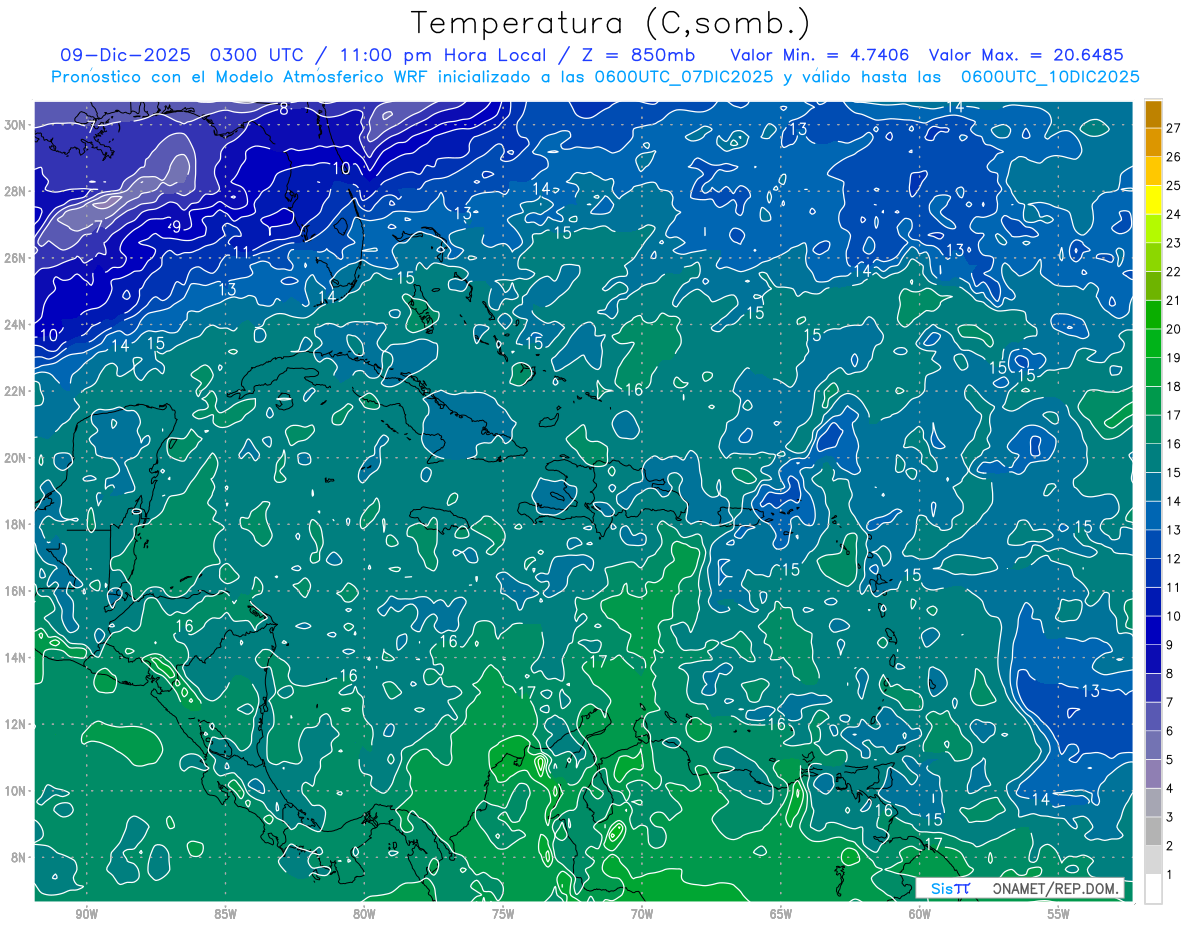Click the colorbar label "20"
Image resolution: width=1200 pixels, height=927 pixels.
click(x=1173, y=328)
